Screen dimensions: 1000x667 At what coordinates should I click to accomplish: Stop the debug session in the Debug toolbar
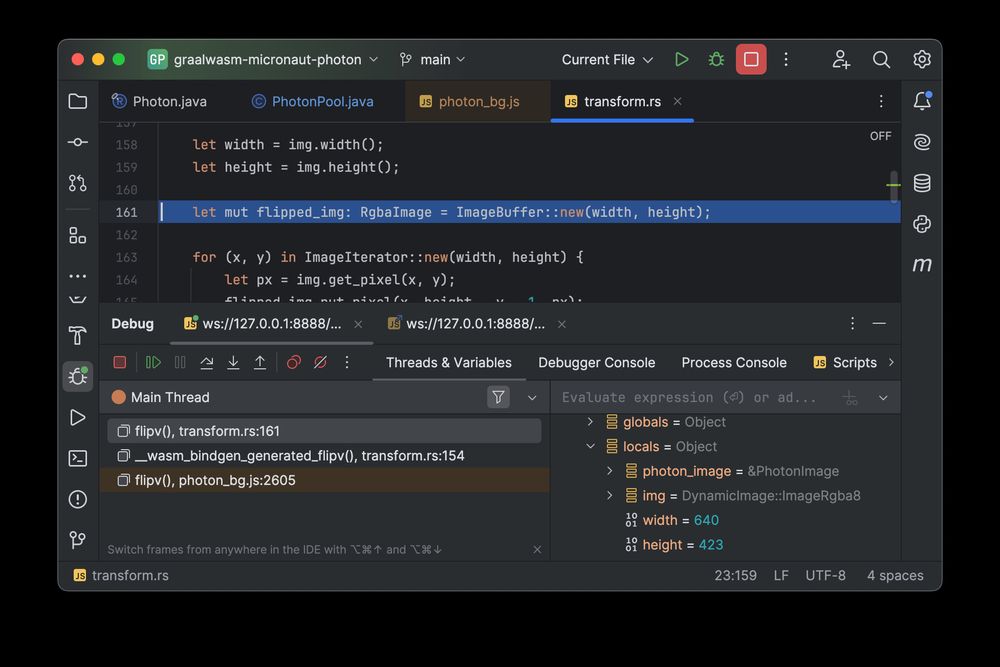point(120,362)
